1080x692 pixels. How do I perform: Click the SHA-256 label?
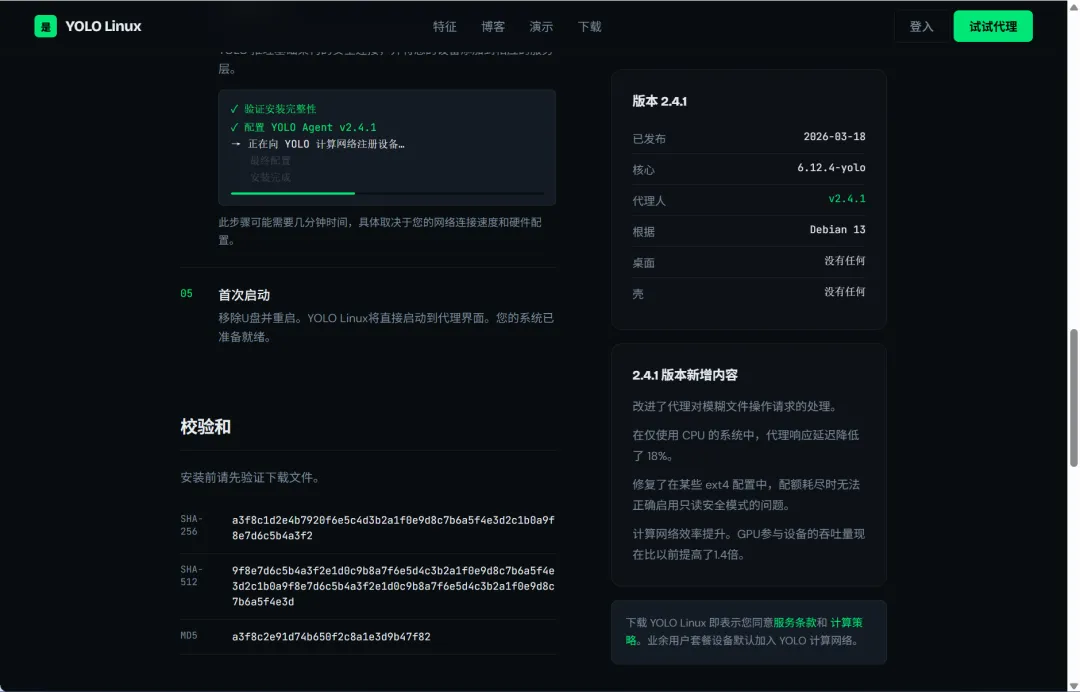point(191,525)
